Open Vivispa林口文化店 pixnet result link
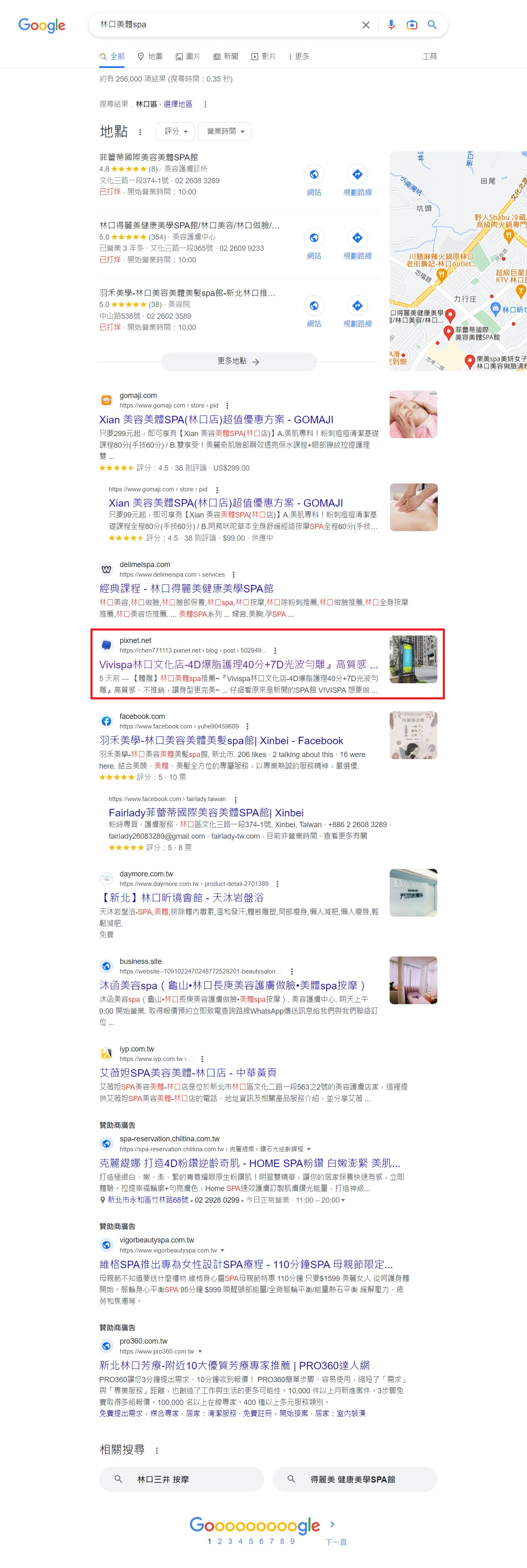Screen dimensions: 527x1568 [238, 665]
